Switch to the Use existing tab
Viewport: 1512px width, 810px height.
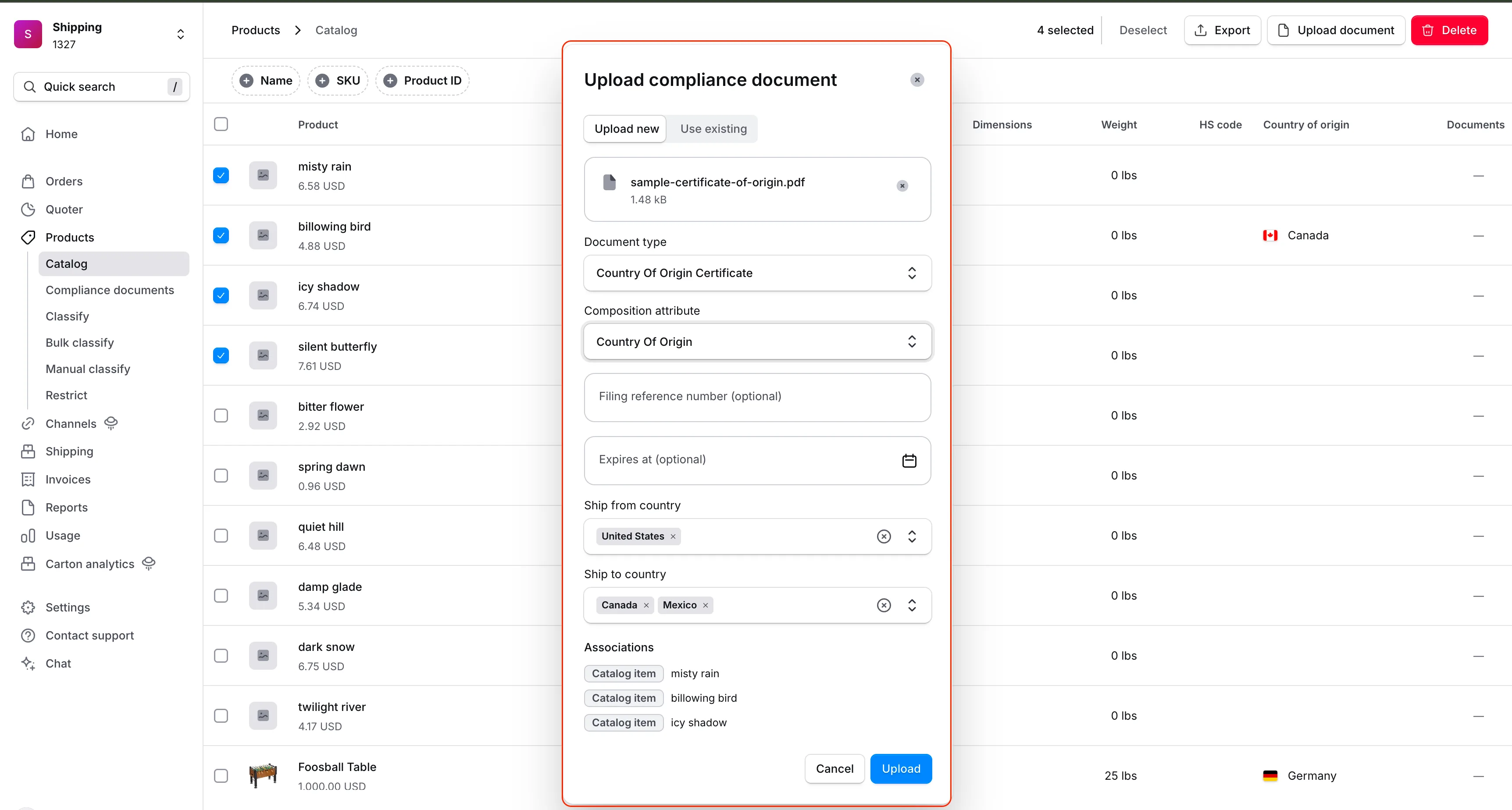(713, 128)
